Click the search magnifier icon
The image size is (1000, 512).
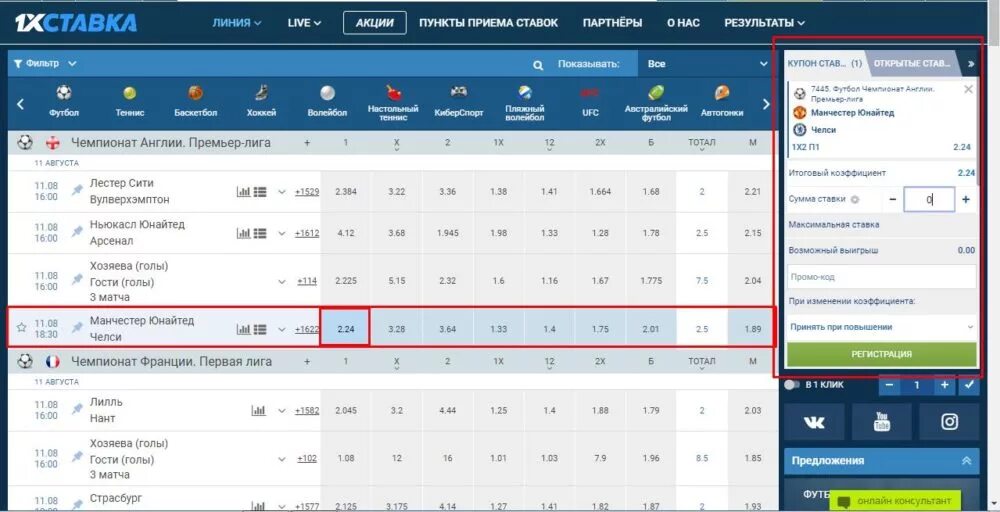pyautogui.click(x=538, y=64)
